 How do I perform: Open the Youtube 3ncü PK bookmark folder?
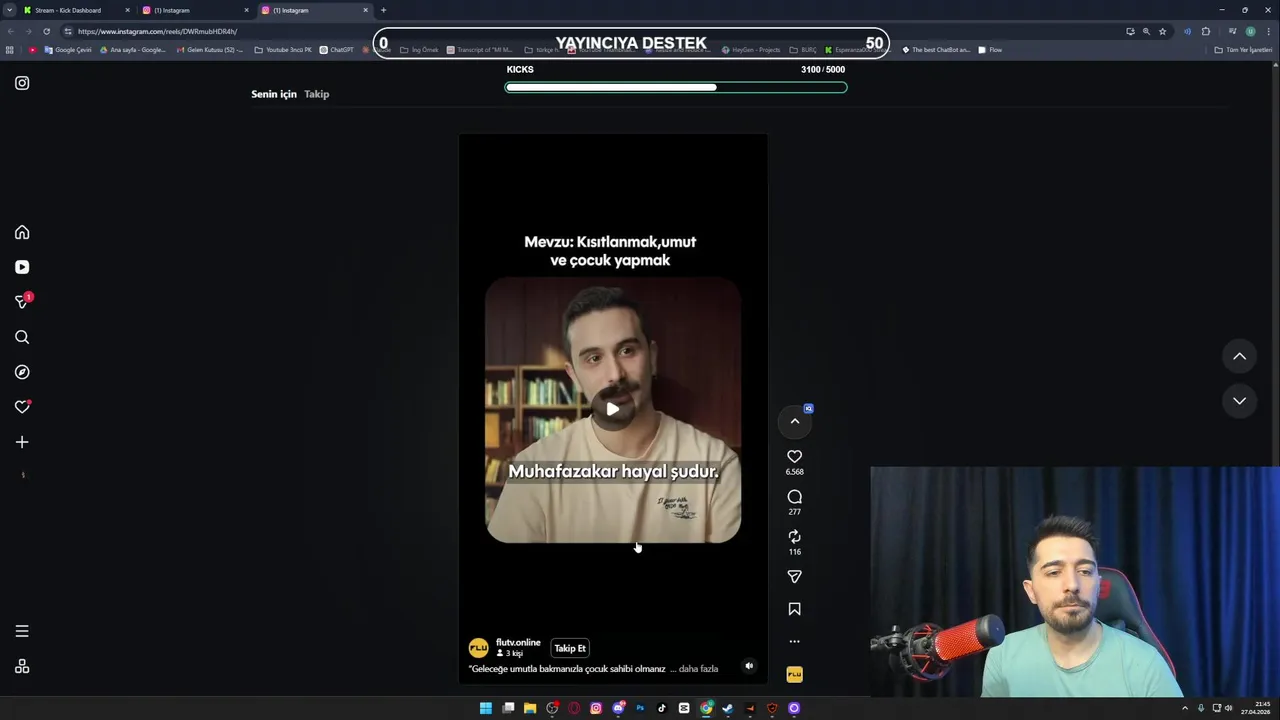[283, 50]
